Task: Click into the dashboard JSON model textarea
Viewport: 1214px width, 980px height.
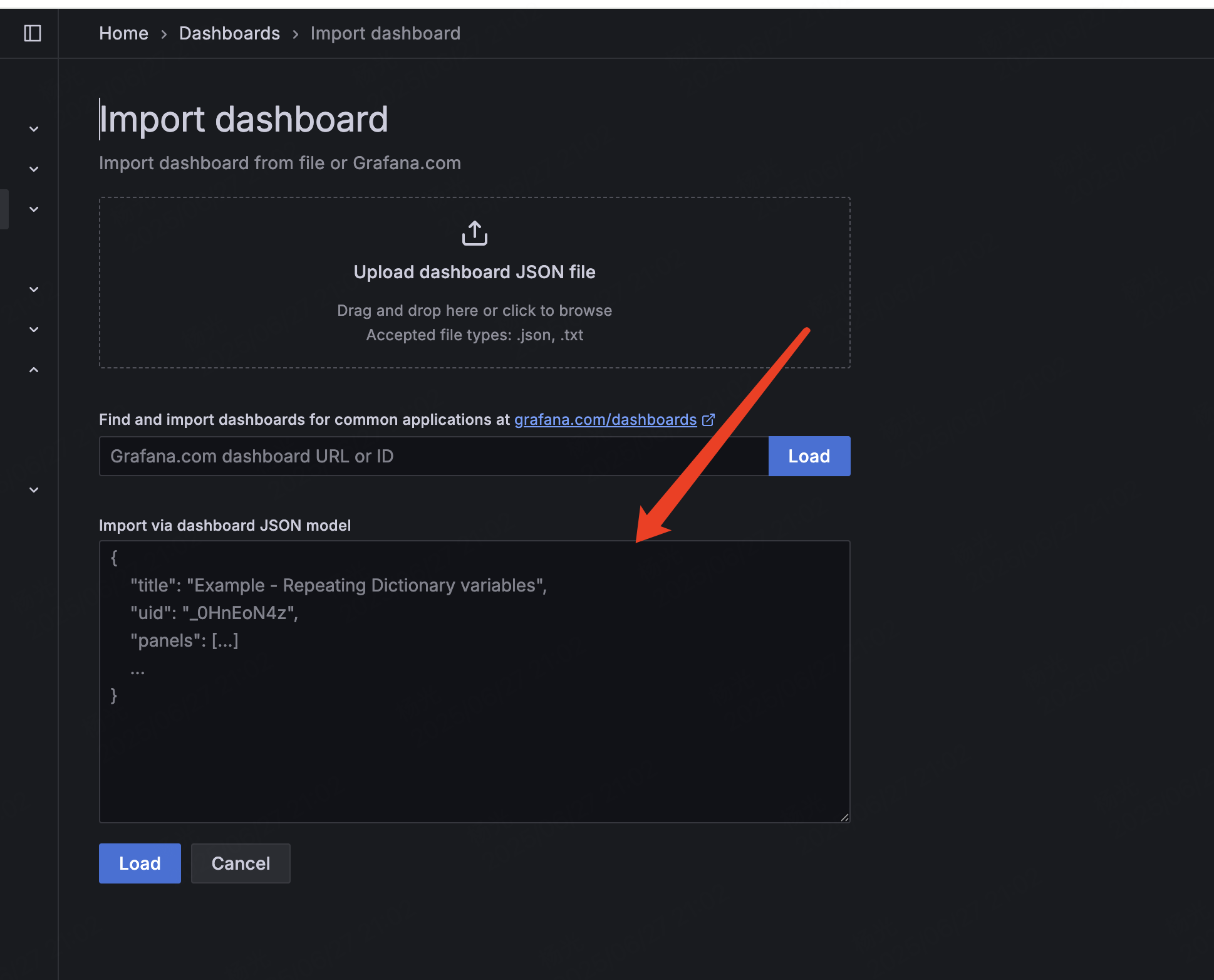Action: (475, 682)
